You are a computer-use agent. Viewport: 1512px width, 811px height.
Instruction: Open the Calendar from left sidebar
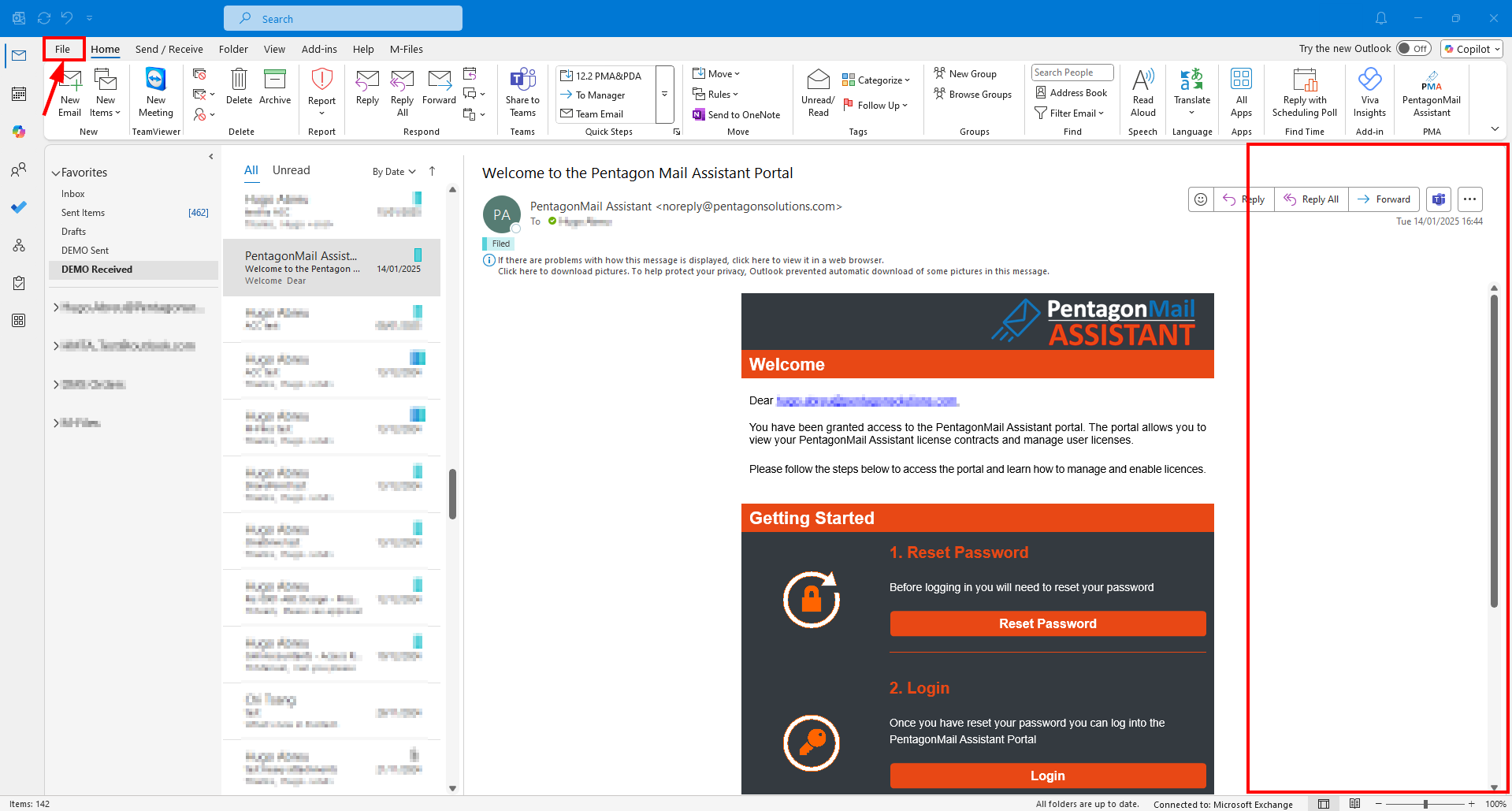coord(19,94)
